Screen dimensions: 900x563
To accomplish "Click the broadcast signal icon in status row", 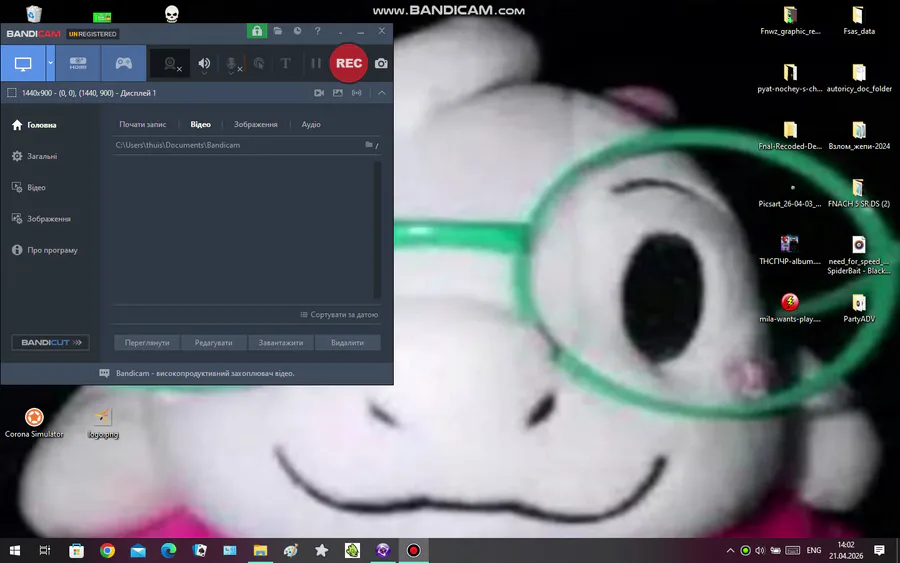I will tap(356, 93).
